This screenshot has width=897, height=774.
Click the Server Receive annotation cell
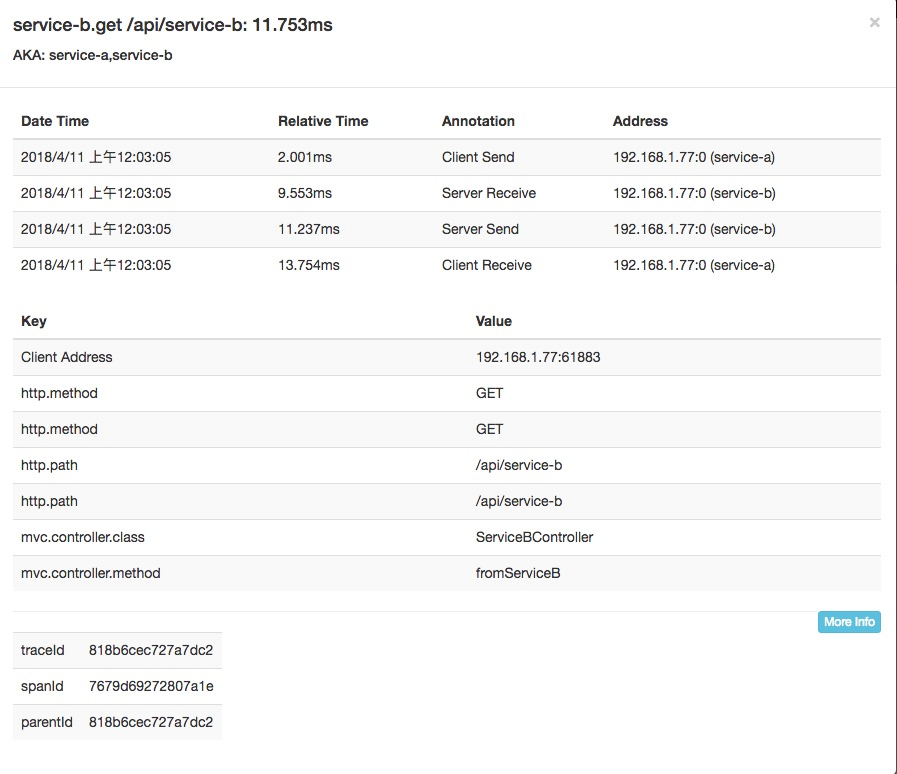click(x=489, y=193)
